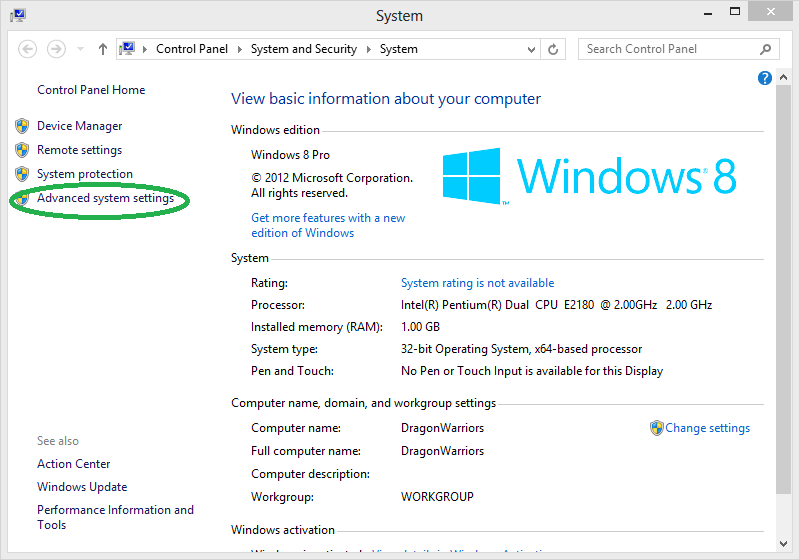The width and height of the screenshot is (800, 560).
Task: Click the Forward navigation arrow
Action: pos(56,49)
